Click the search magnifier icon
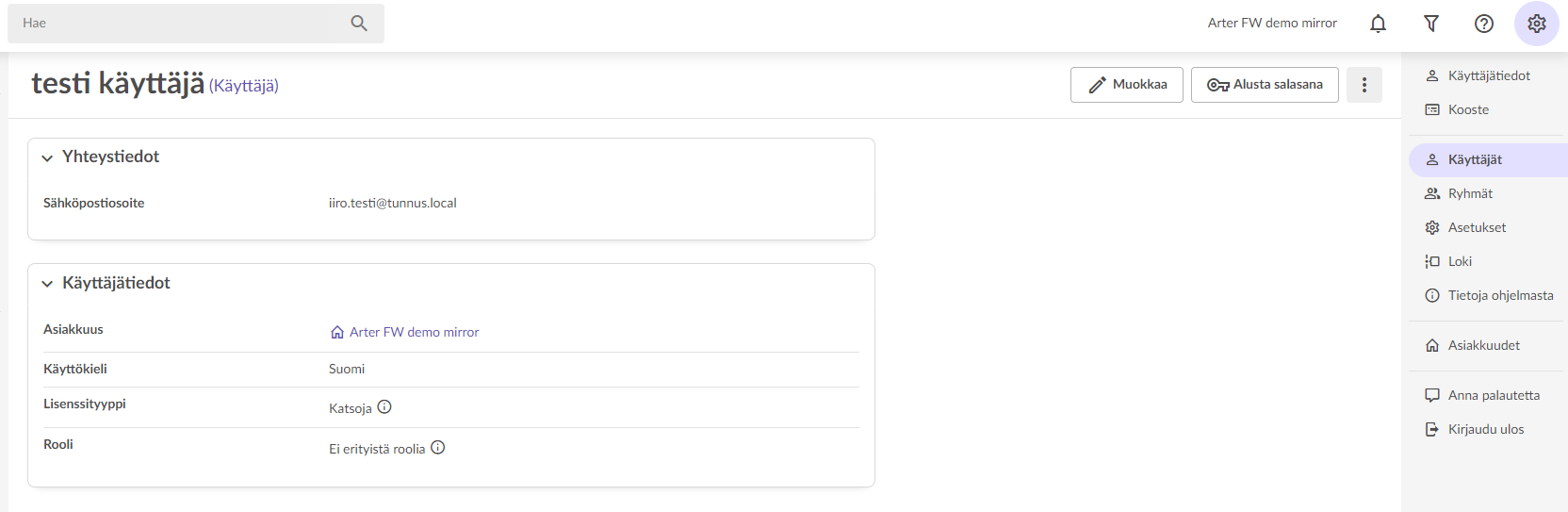This screenshot has height=512, width=1568. tap(359, 24)
